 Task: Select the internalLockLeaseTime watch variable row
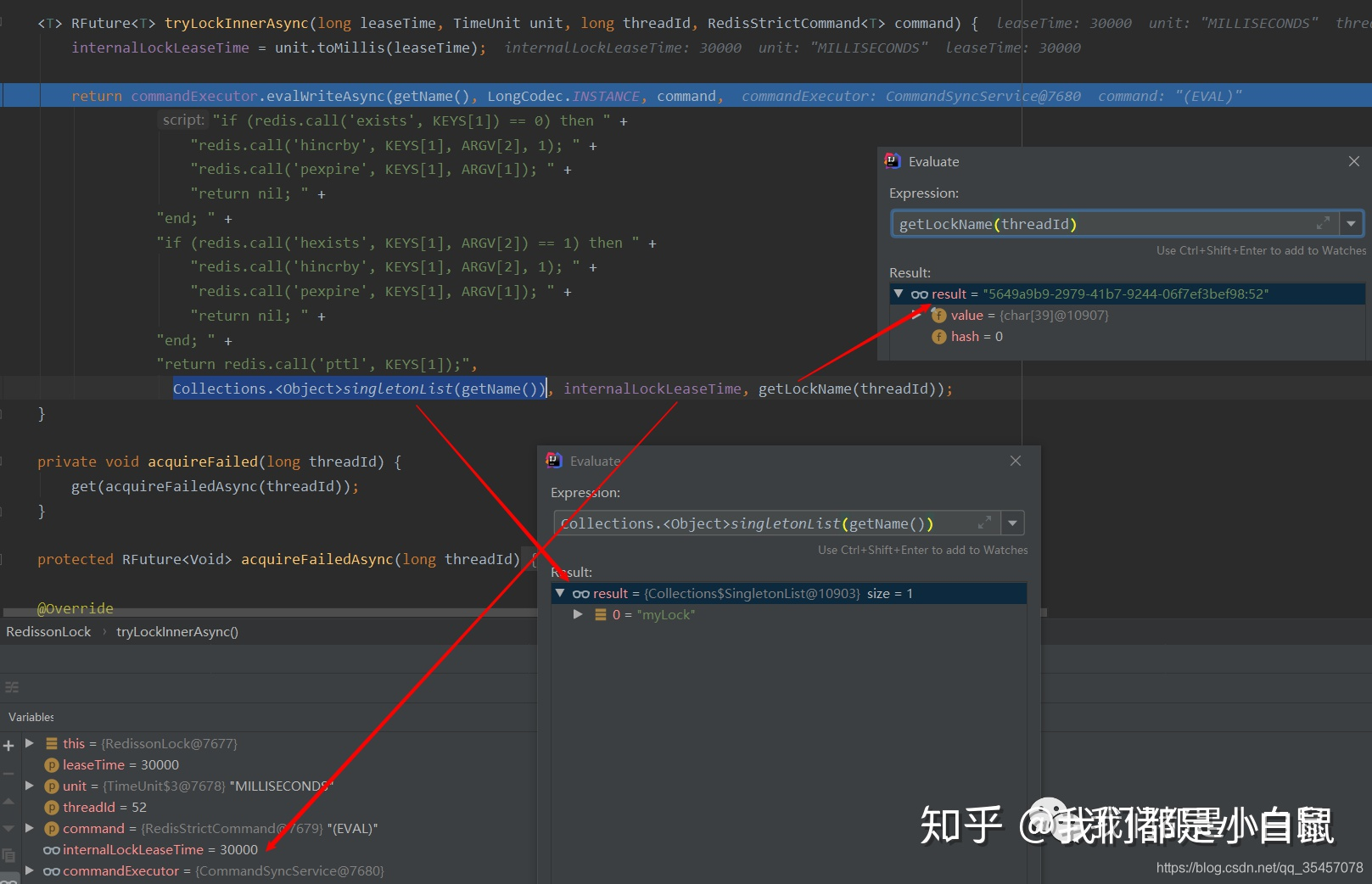click(x=153, y=849)
